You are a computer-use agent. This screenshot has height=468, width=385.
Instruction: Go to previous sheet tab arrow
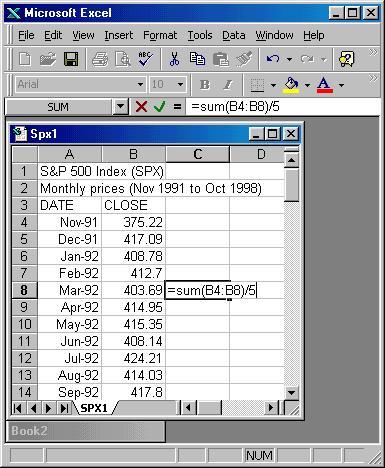click(x=33, y=408)
